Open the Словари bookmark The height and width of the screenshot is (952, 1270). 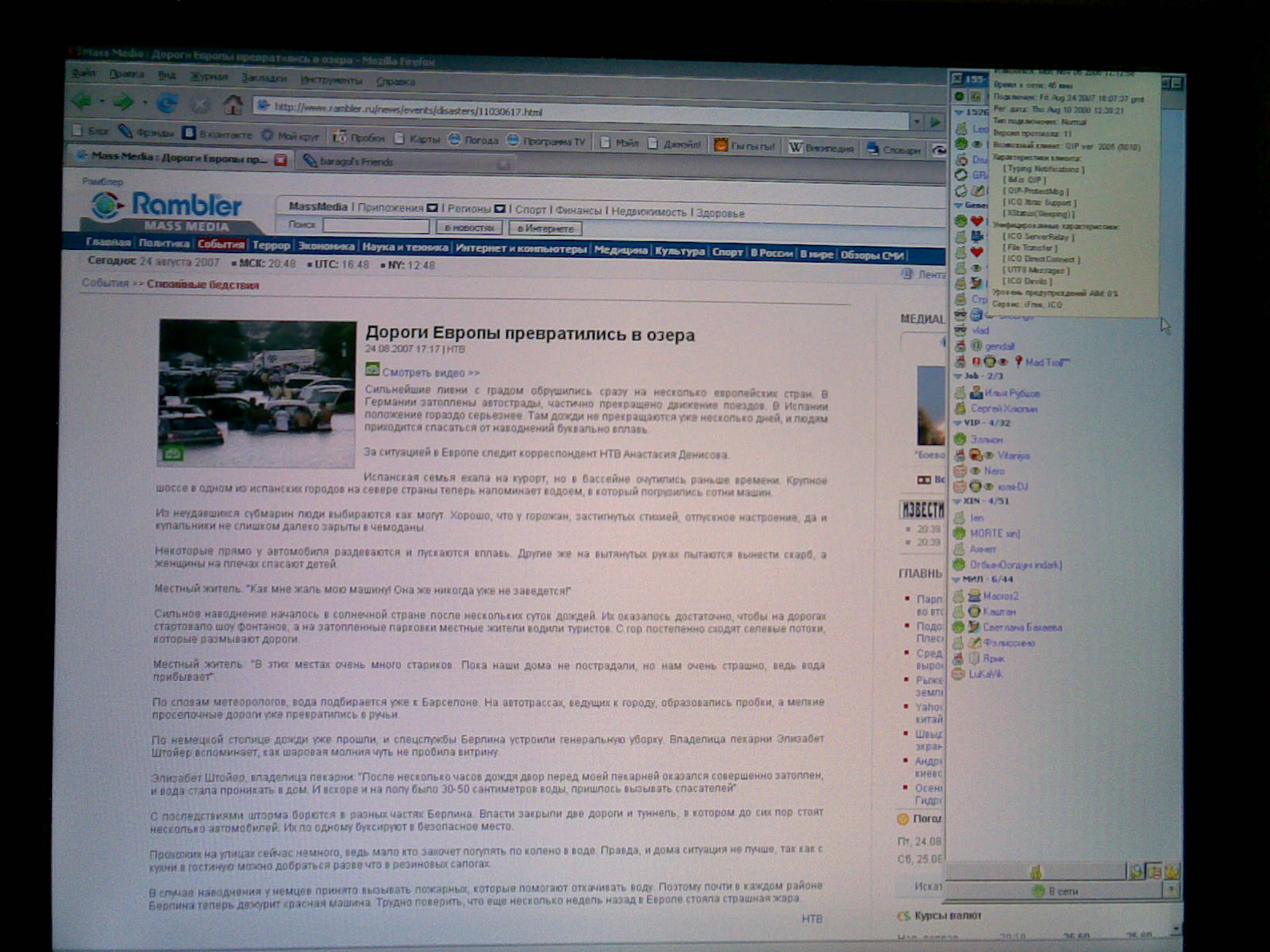894,149
